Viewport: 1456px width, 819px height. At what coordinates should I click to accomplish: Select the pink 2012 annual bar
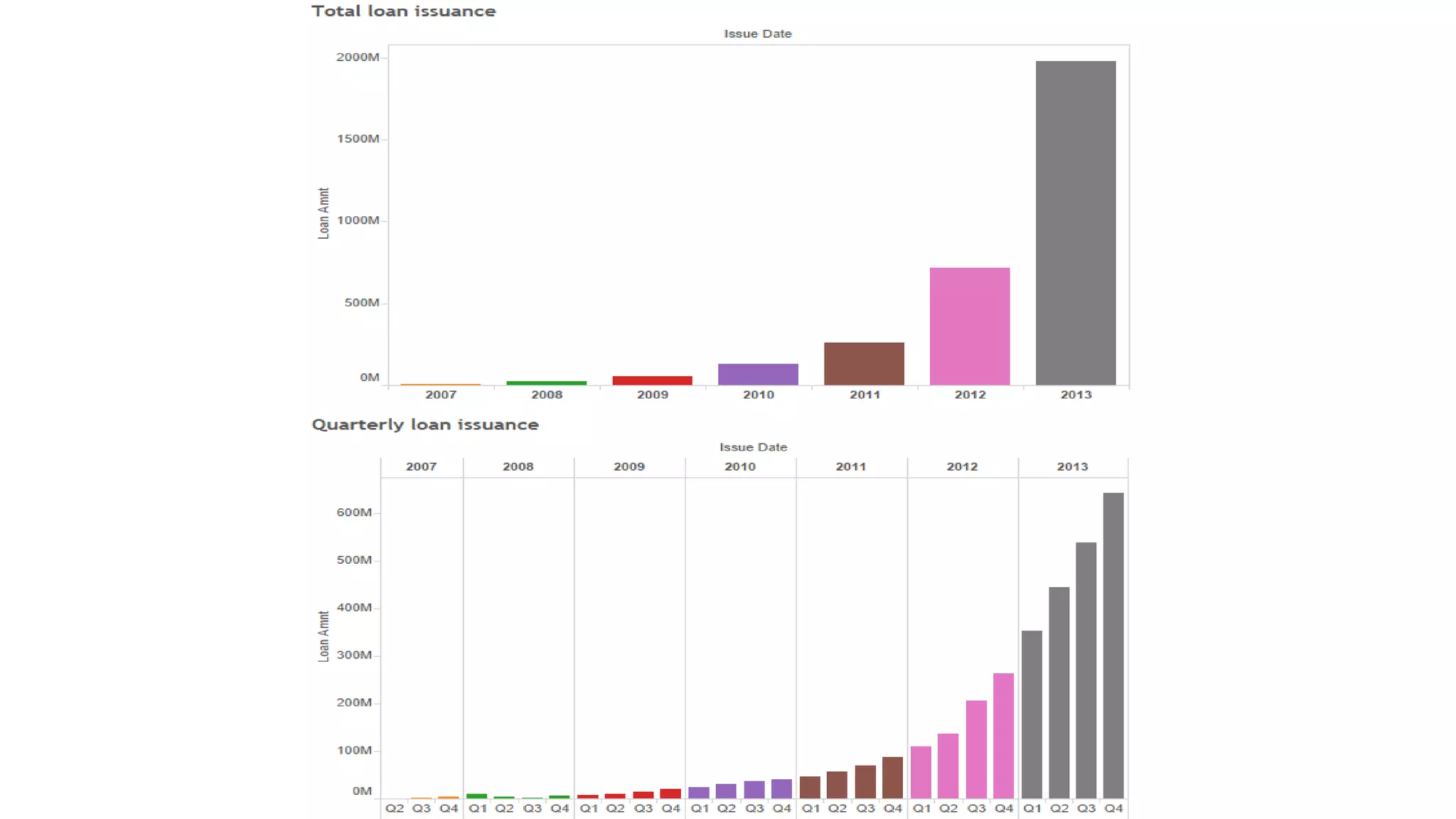pos(969,326)
